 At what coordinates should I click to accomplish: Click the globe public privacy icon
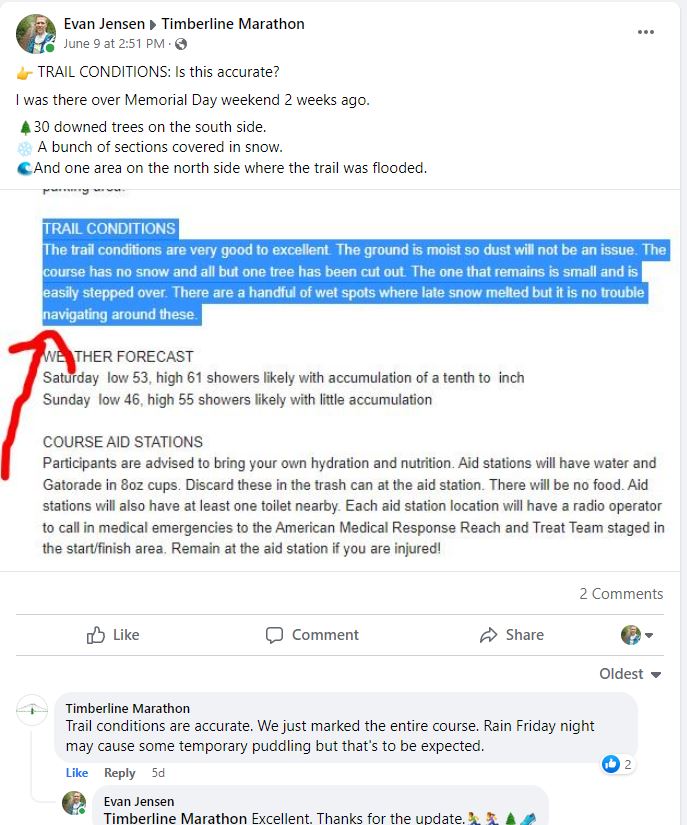click(x=181, y=44)
